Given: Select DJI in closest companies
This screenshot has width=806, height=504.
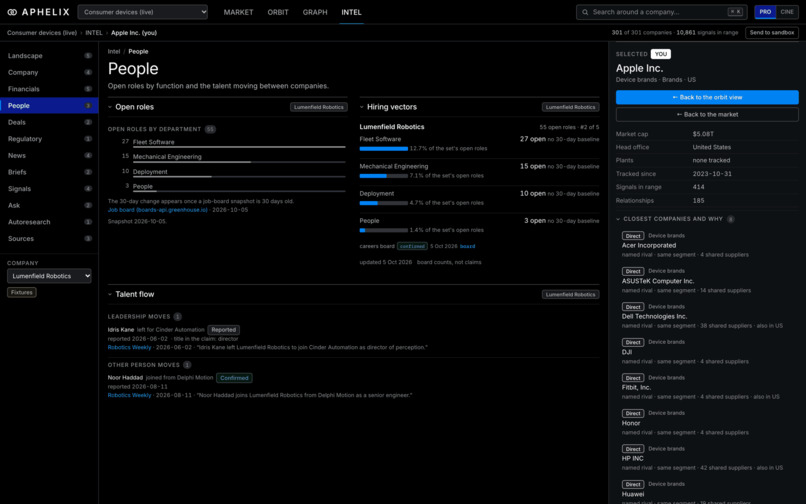Looking at the screenshot, I should click(x=627, y=352).
